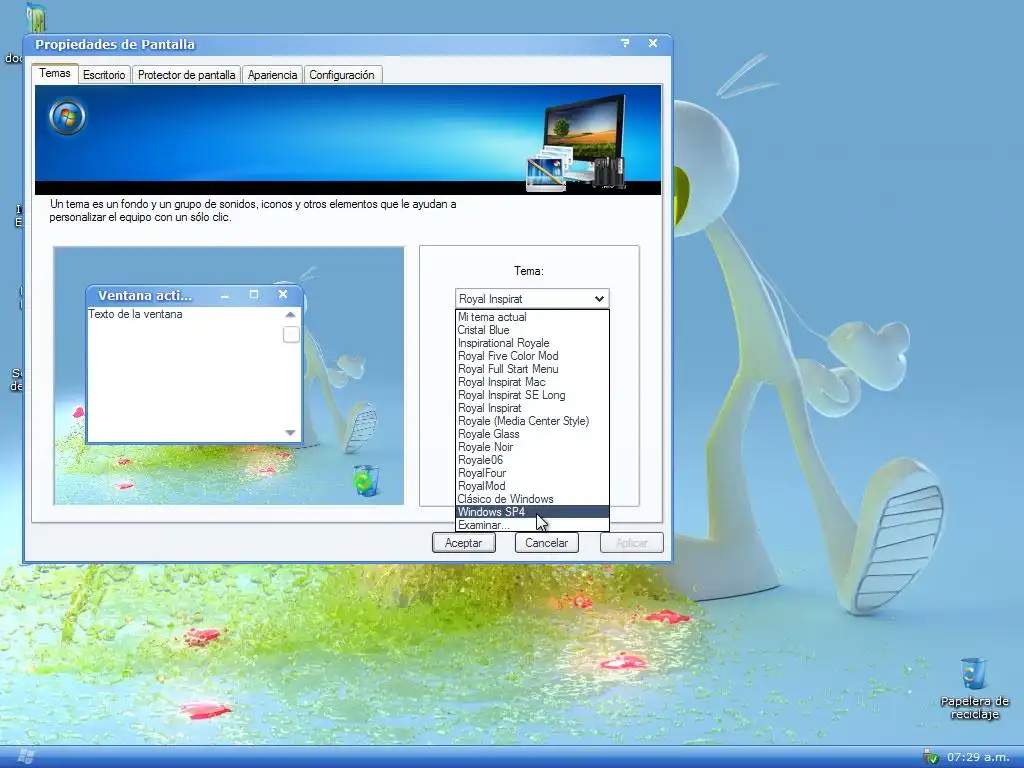The height and width of the screenshot is (768, 1024).
Task: Choose Royale (Media Center Style) theme
Action: pos(532,421)
